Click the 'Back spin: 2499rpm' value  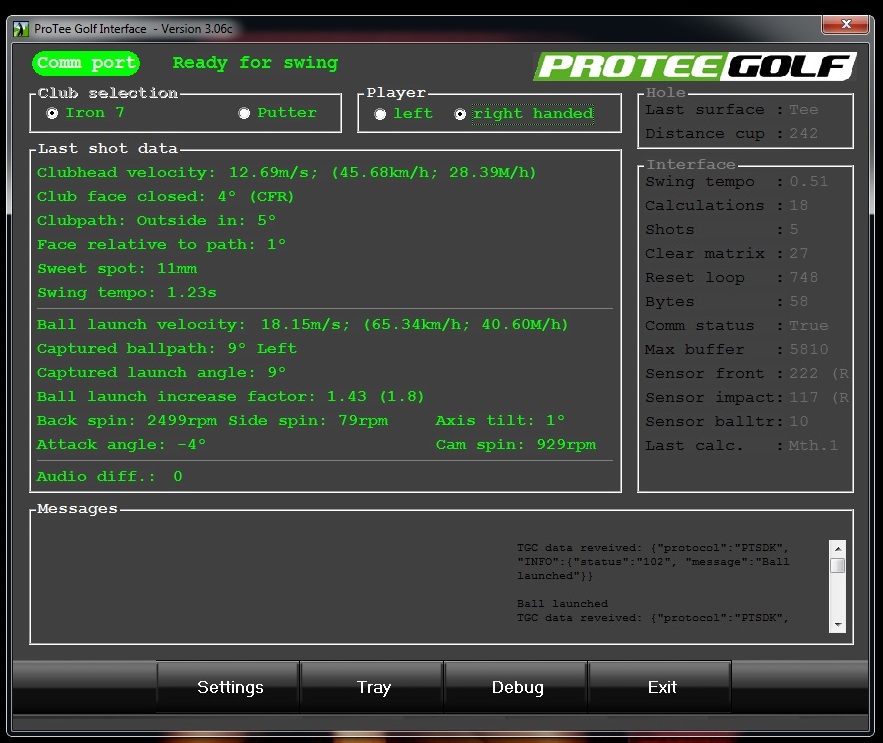coord(127,421)
